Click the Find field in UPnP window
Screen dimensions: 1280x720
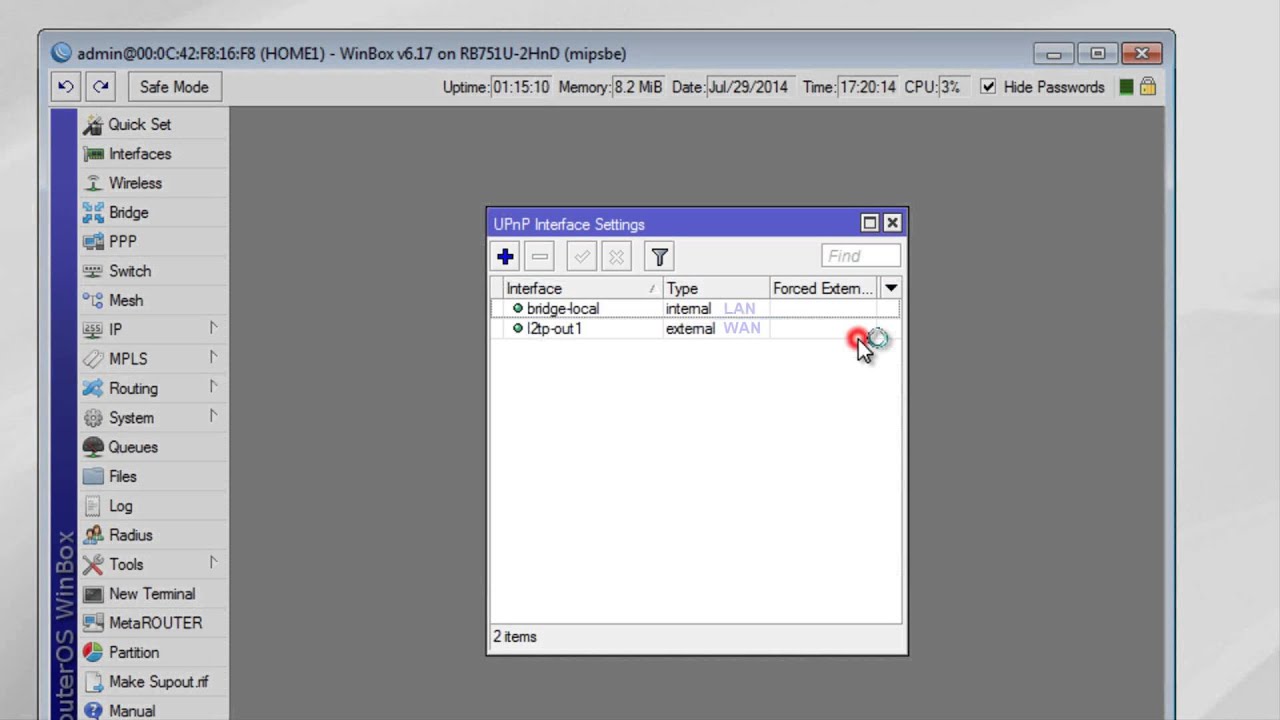[x=861, y=256]
